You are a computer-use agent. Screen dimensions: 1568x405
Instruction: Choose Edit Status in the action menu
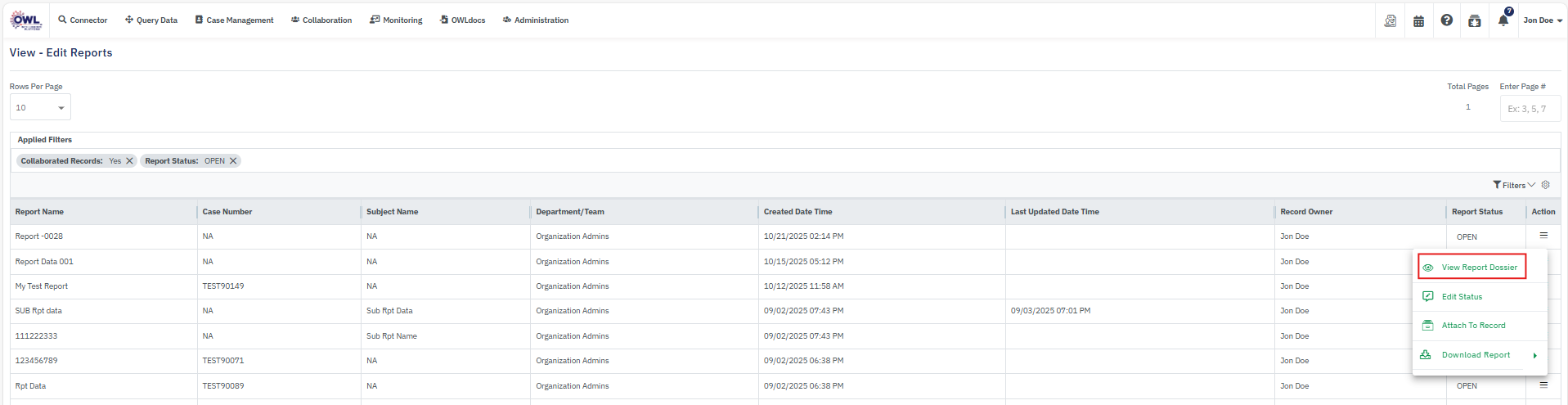[1461, 297]
